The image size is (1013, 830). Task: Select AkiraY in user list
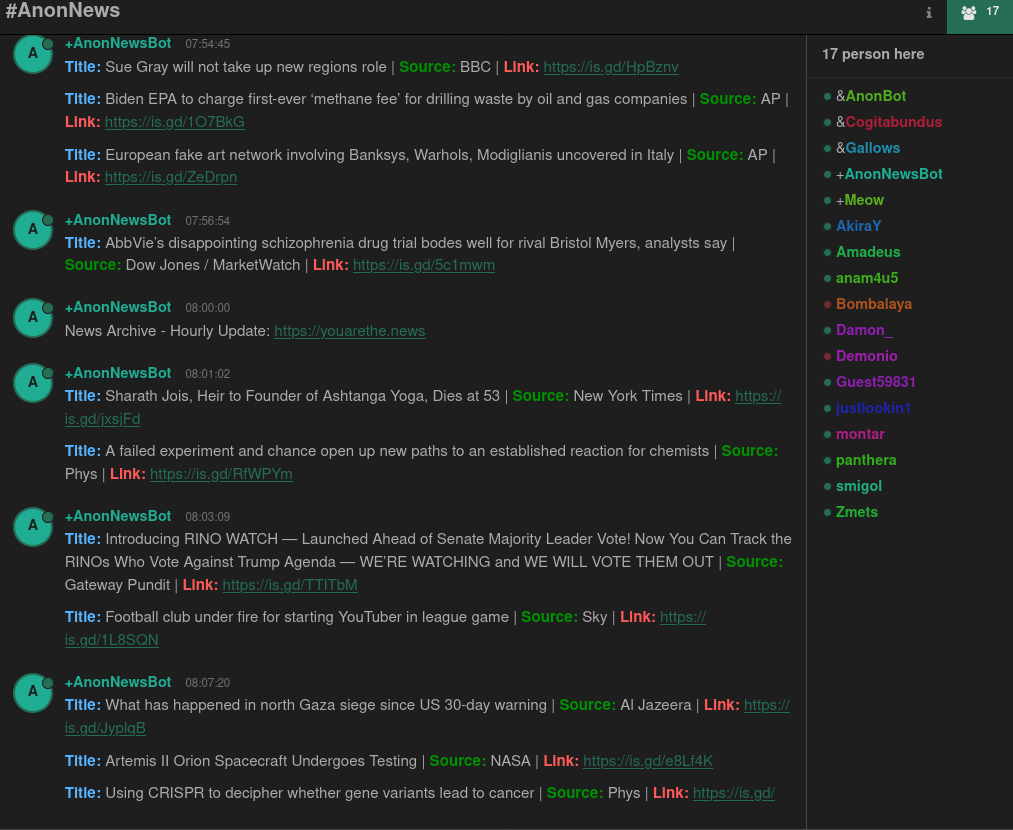point(858,226)
